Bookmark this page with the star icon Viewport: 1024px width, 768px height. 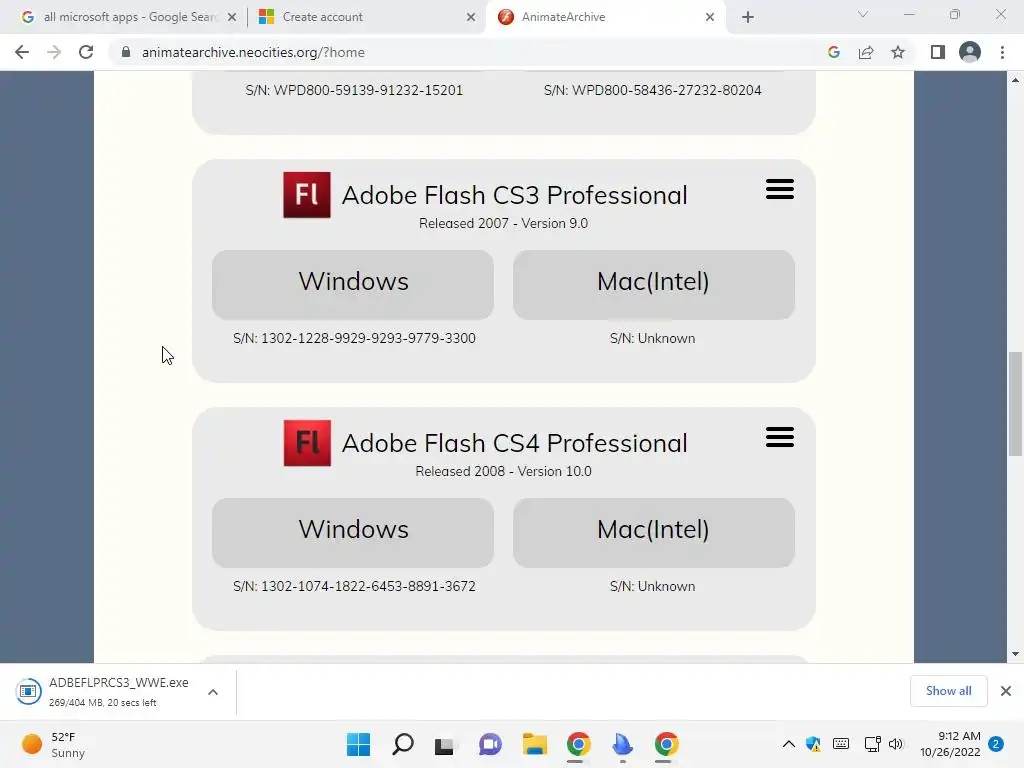point(898,52)
